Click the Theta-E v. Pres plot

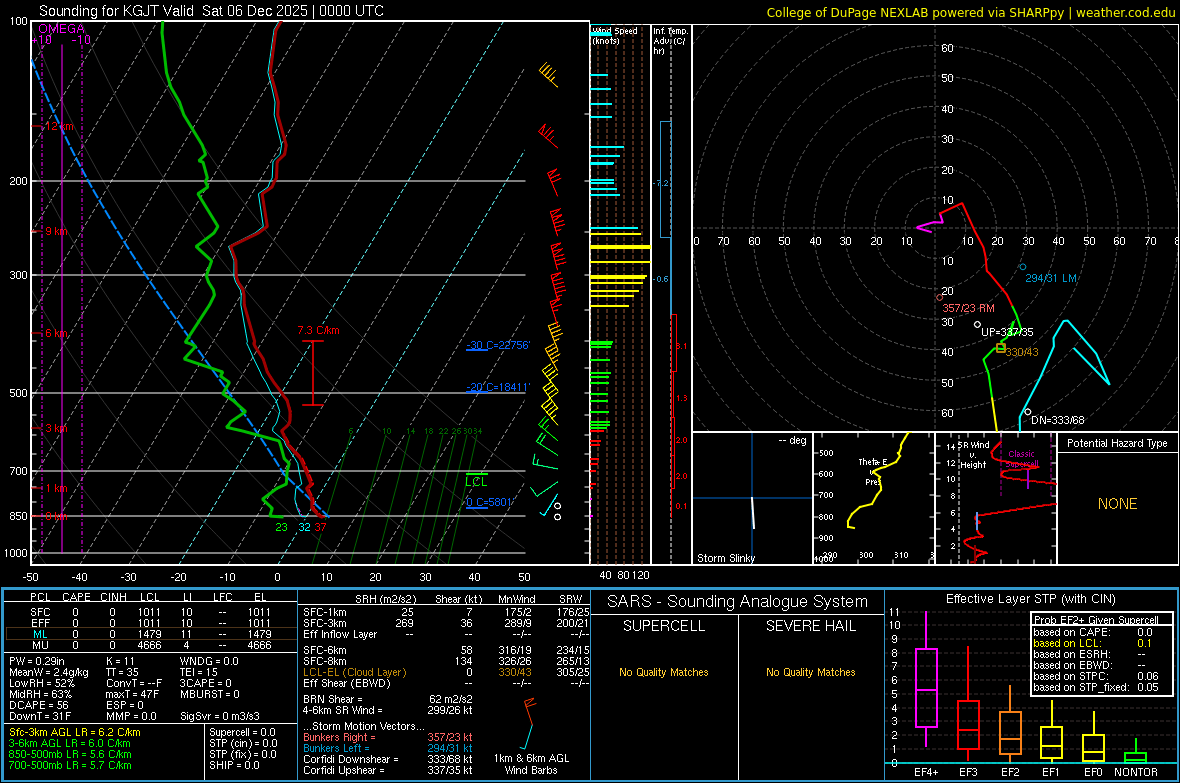click(873, 497)
